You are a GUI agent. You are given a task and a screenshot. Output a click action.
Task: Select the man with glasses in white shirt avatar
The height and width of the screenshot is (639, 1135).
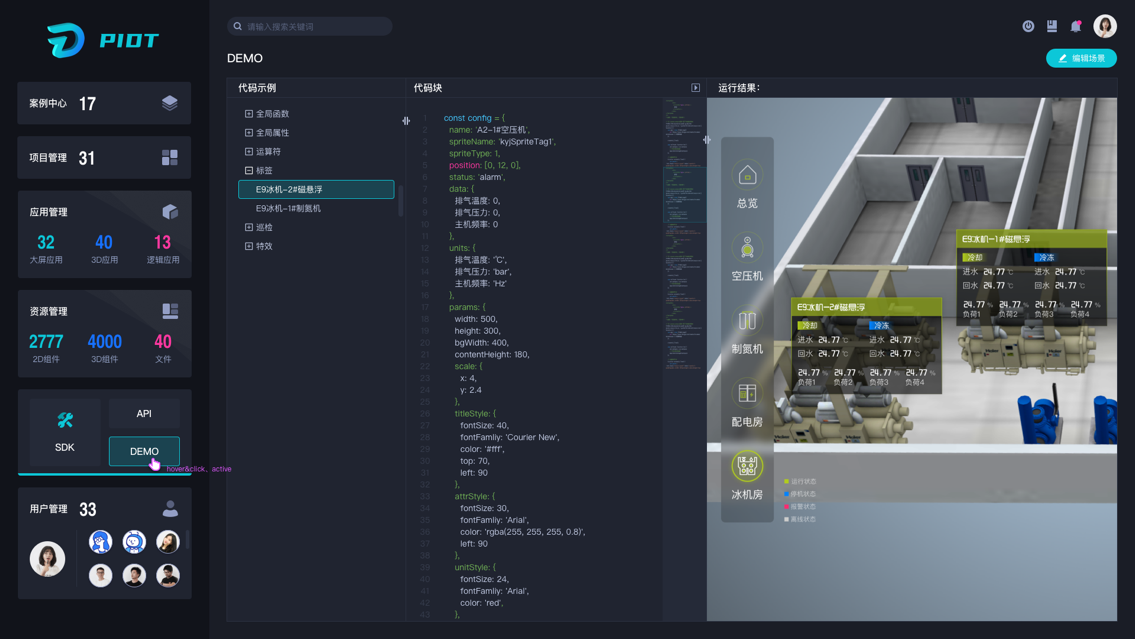[x=101, y=575]
